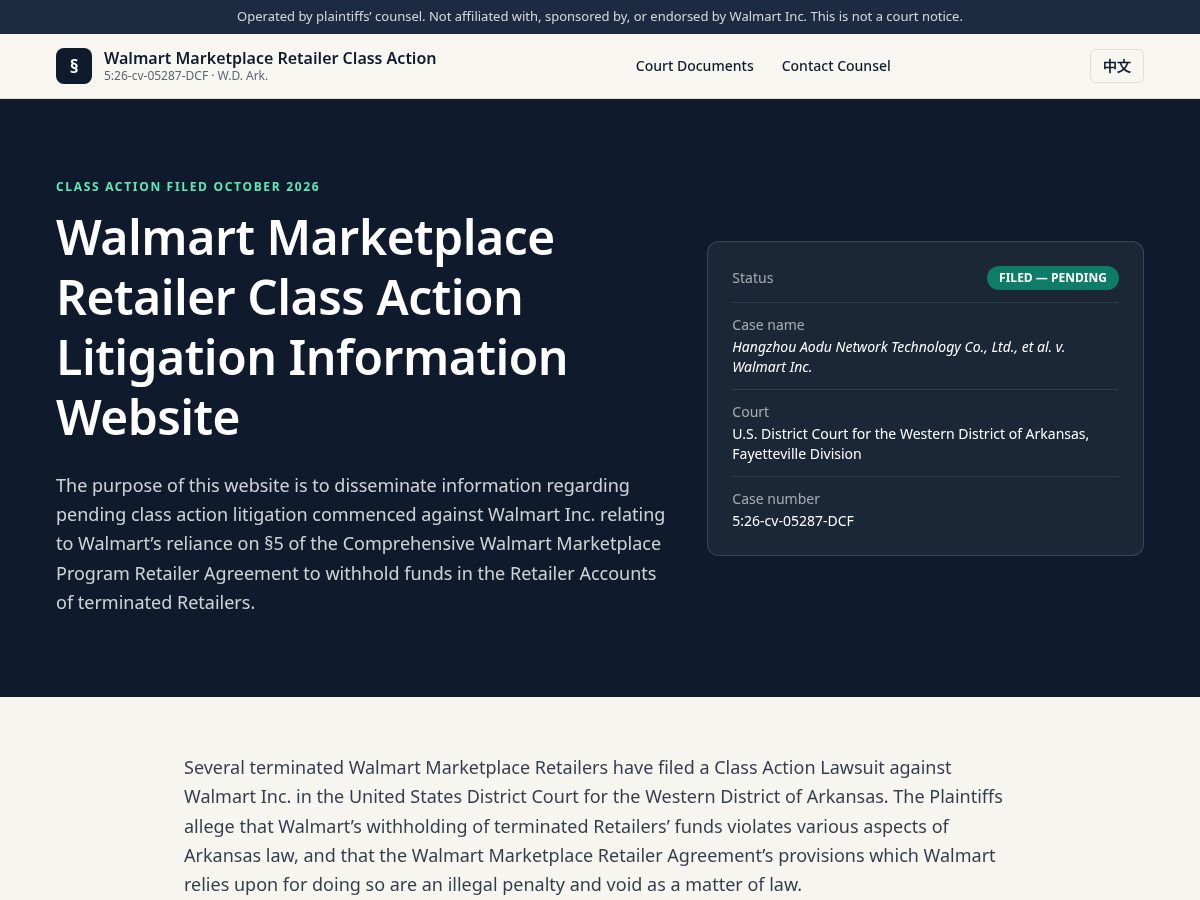Image resolution: width=1200 pixels, height=900 pixels.
Task: Click the main headline Walmart Marketplace Retailer Class Action
Action: pos(312,328)
